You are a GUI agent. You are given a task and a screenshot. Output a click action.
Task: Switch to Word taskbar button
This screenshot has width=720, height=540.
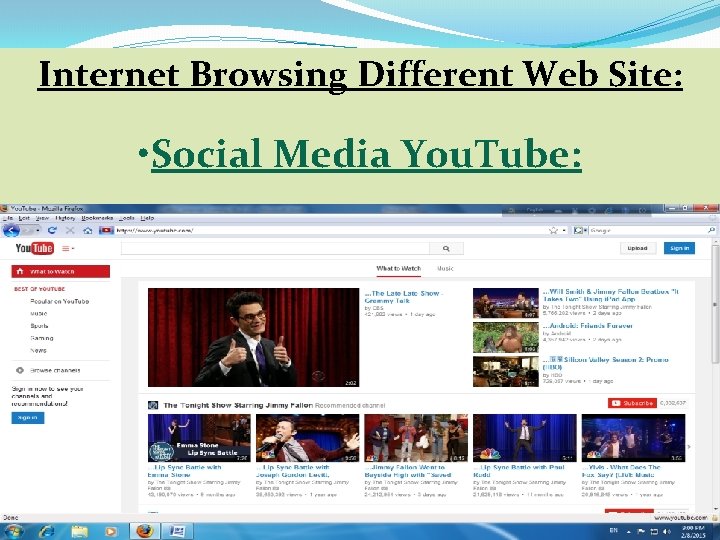pyautogui.click(x=177, y=531)
